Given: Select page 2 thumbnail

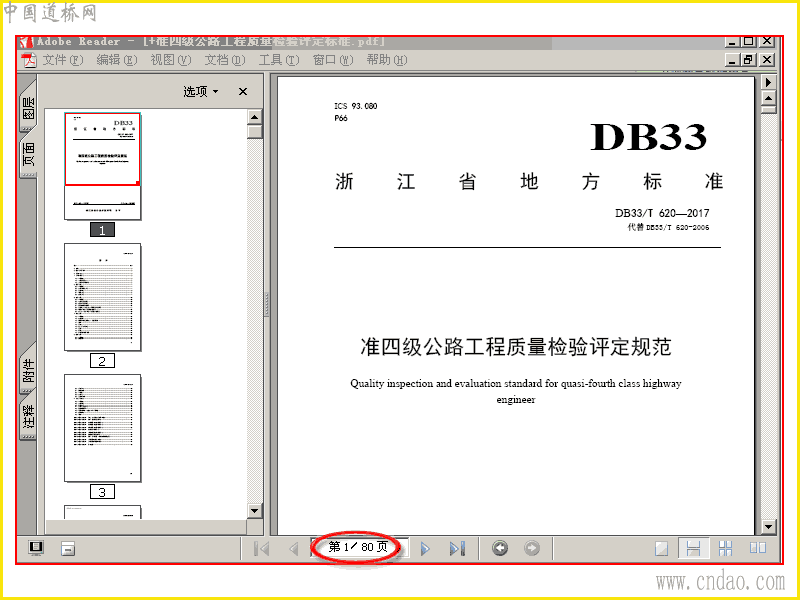Looking at the screenshot, I should 103,297.
